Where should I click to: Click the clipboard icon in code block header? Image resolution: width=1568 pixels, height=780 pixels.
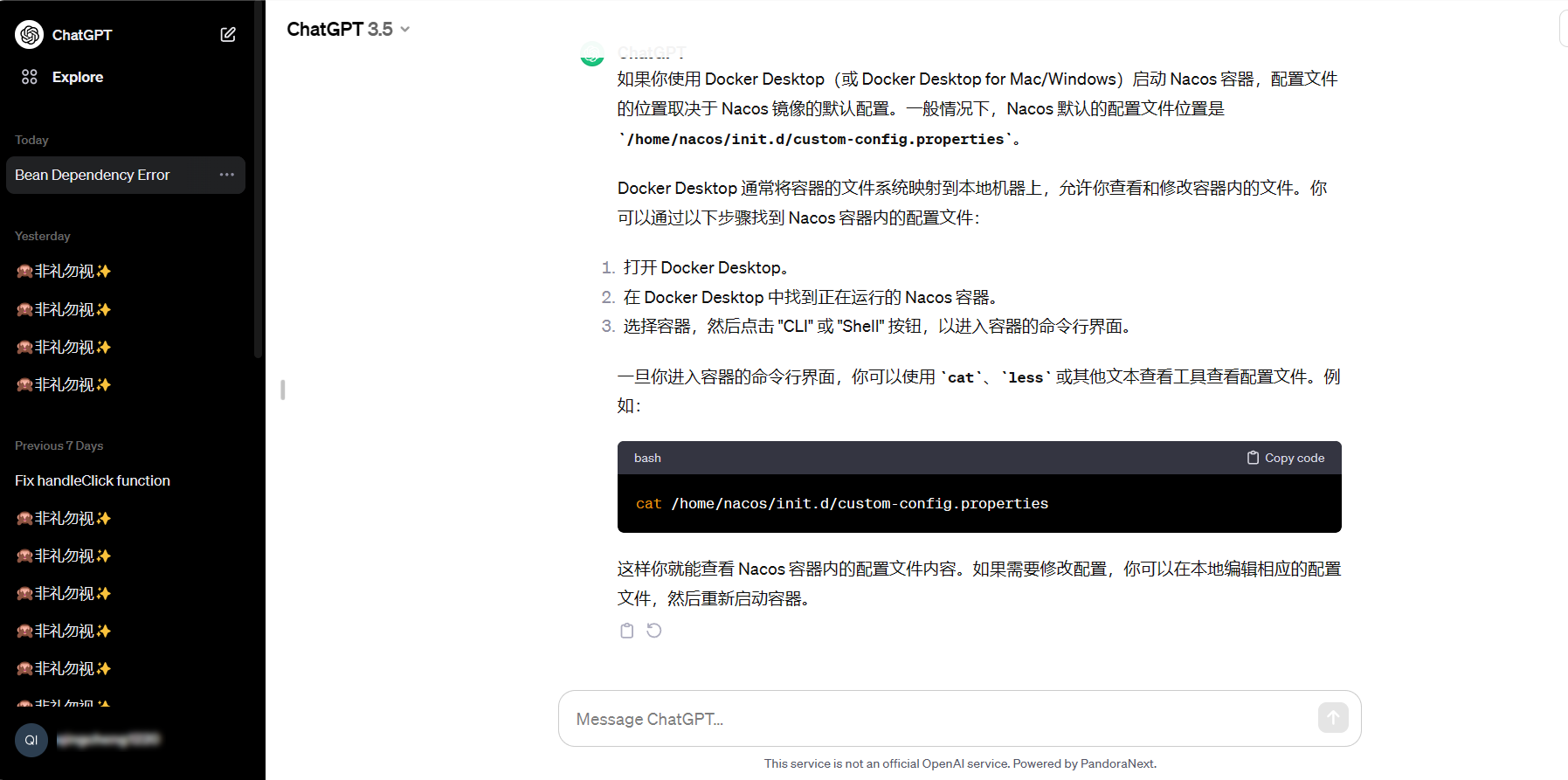(1253, 458)
